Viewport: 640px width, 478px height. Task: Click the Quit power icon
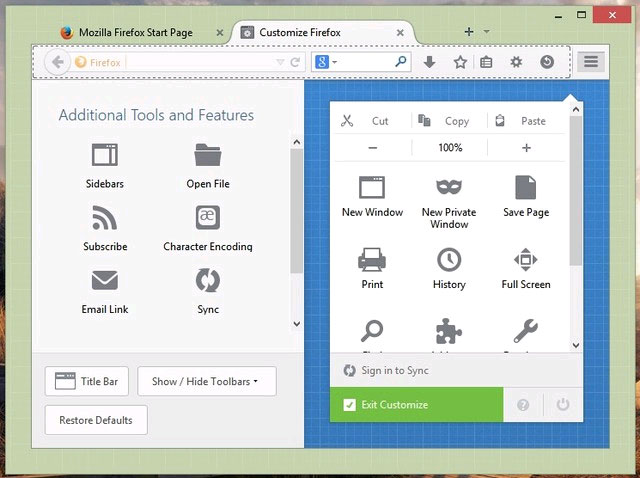coord(562,405)
